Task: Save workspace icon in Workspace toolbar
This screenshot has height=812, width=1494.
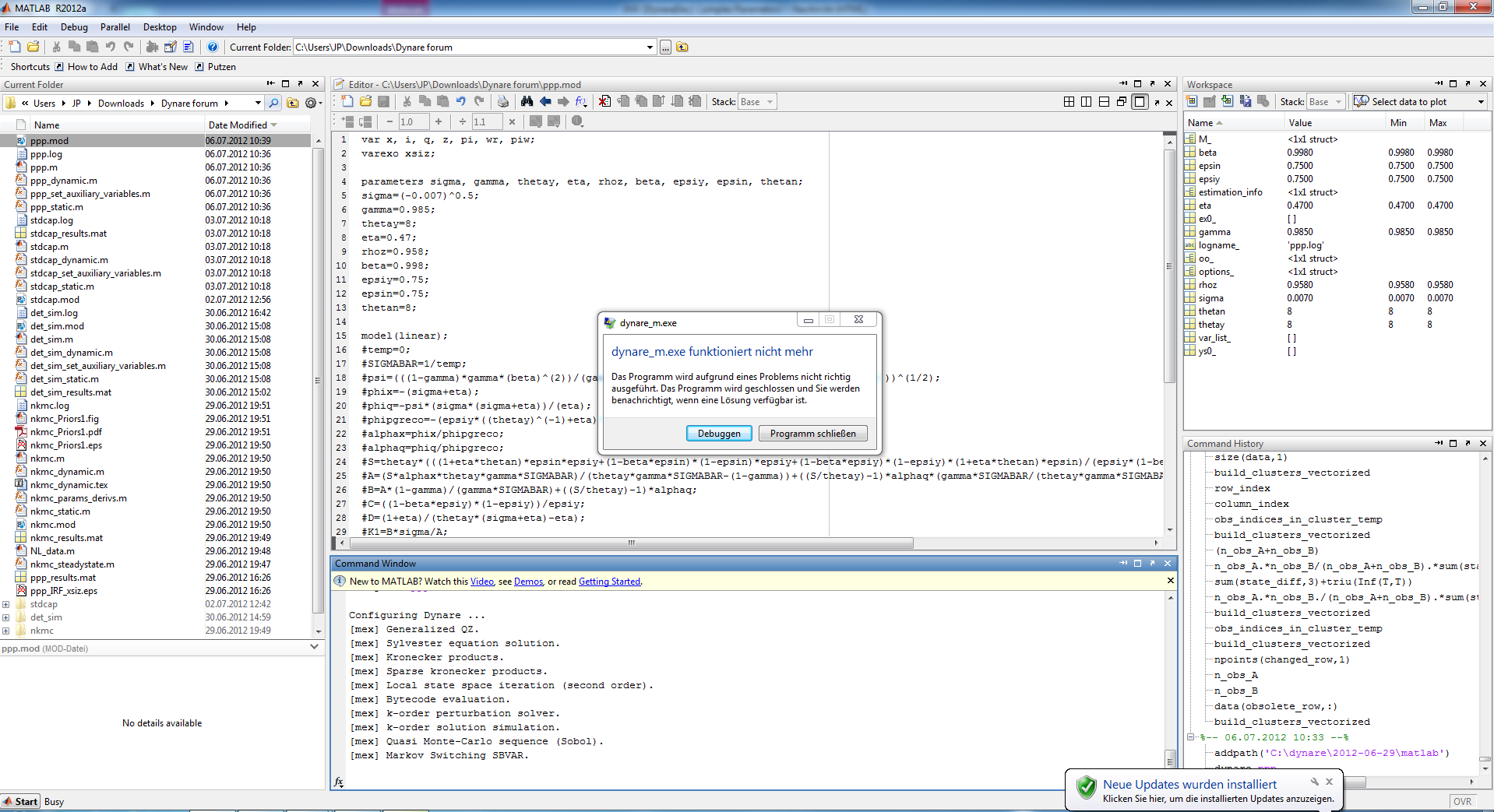Action: [x=1246, y=102]
